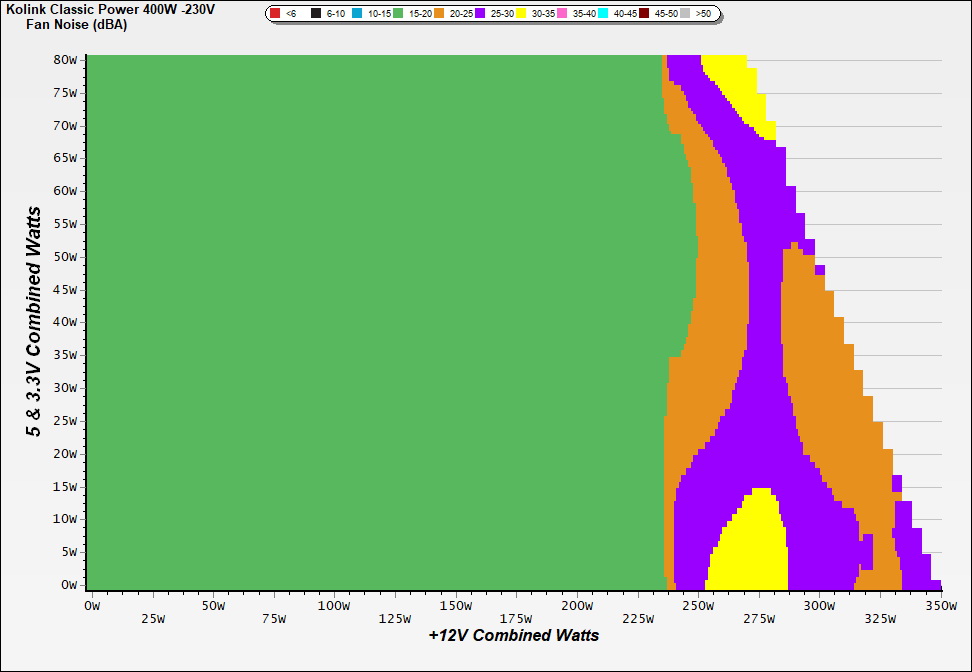
Task: Click the yellow 30-35 legend swatch
Action: 521,14
